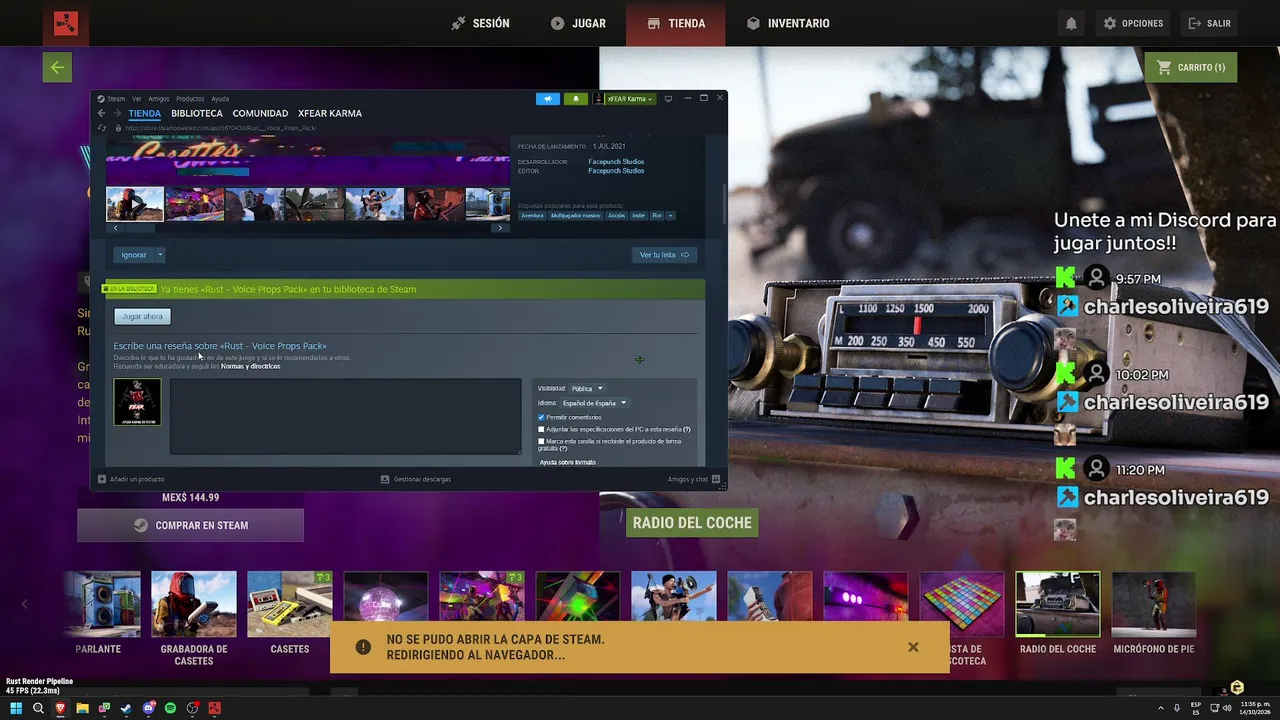Open Gestionar descargas in Steam
The image size is (1280, 720).
point(416,479)
